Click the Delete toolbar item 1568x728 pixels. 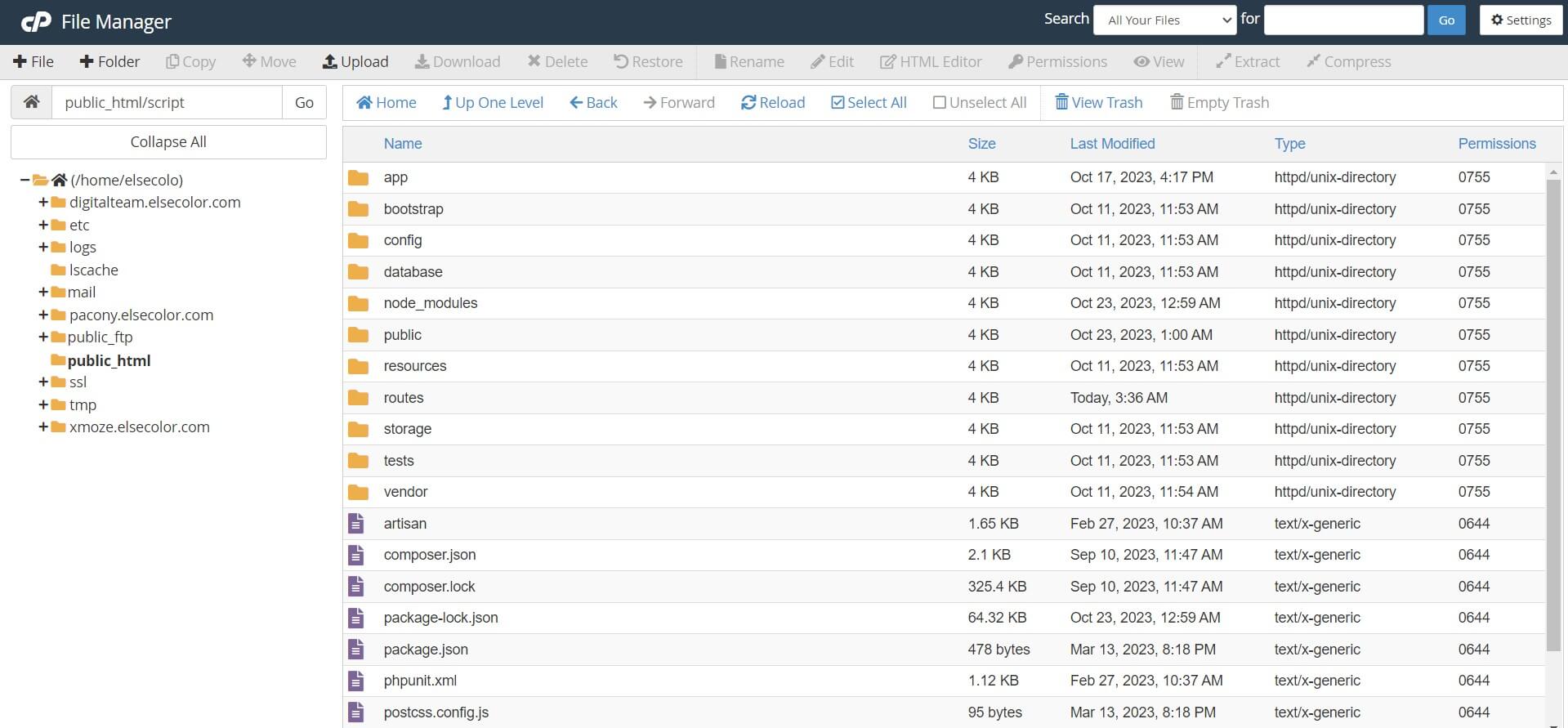(557, 61)
